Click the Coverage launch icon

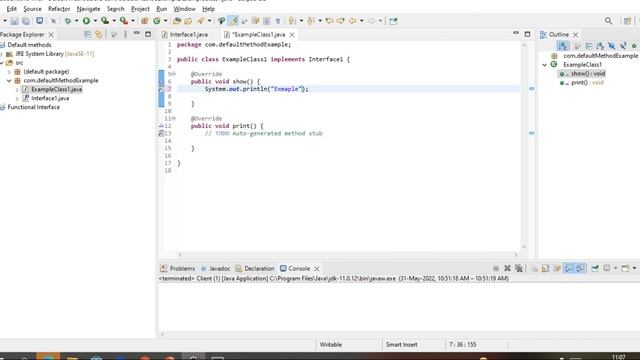pos(105,21)
